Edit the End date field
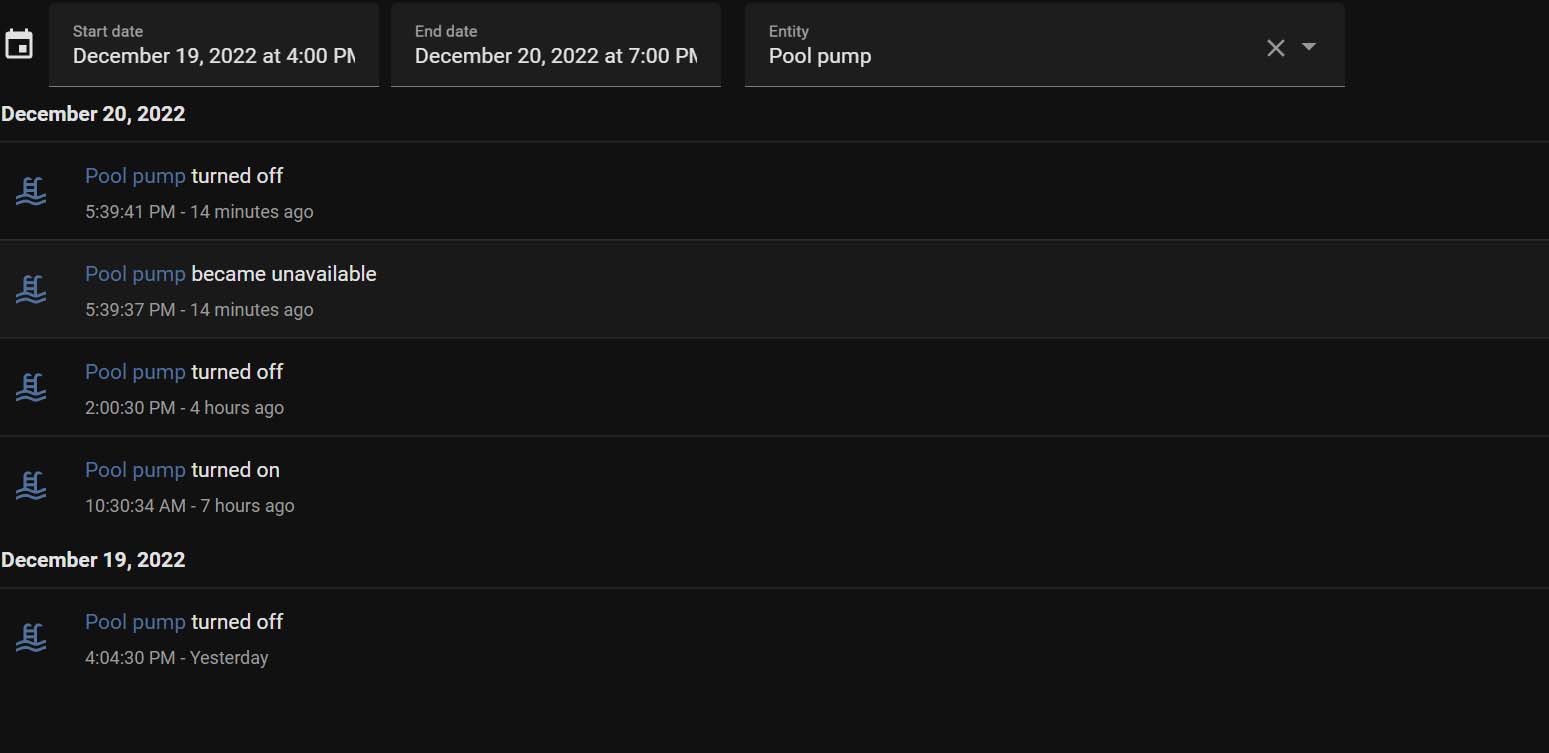Image resolution: width=1549 pixels, height=753 pixels. click(x=556, y=45)
